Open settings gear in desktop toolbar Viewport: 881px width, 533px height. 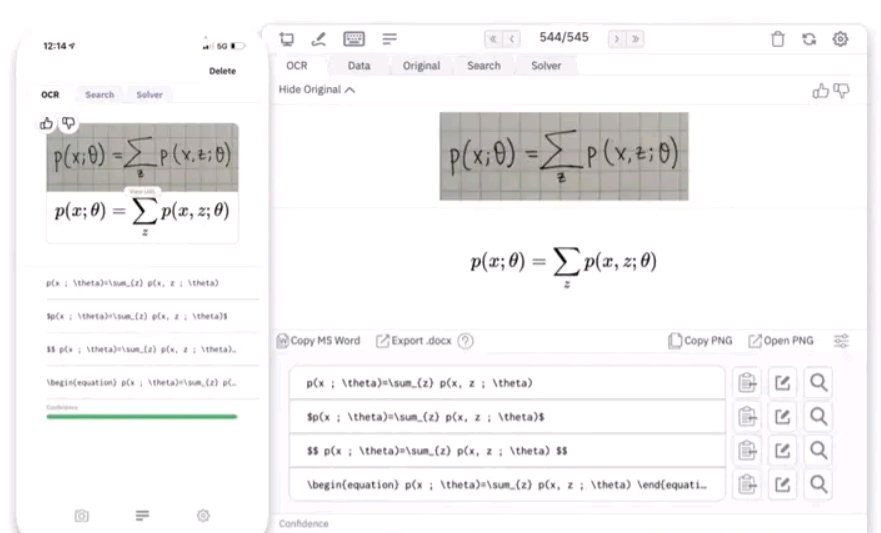point(841,39)
